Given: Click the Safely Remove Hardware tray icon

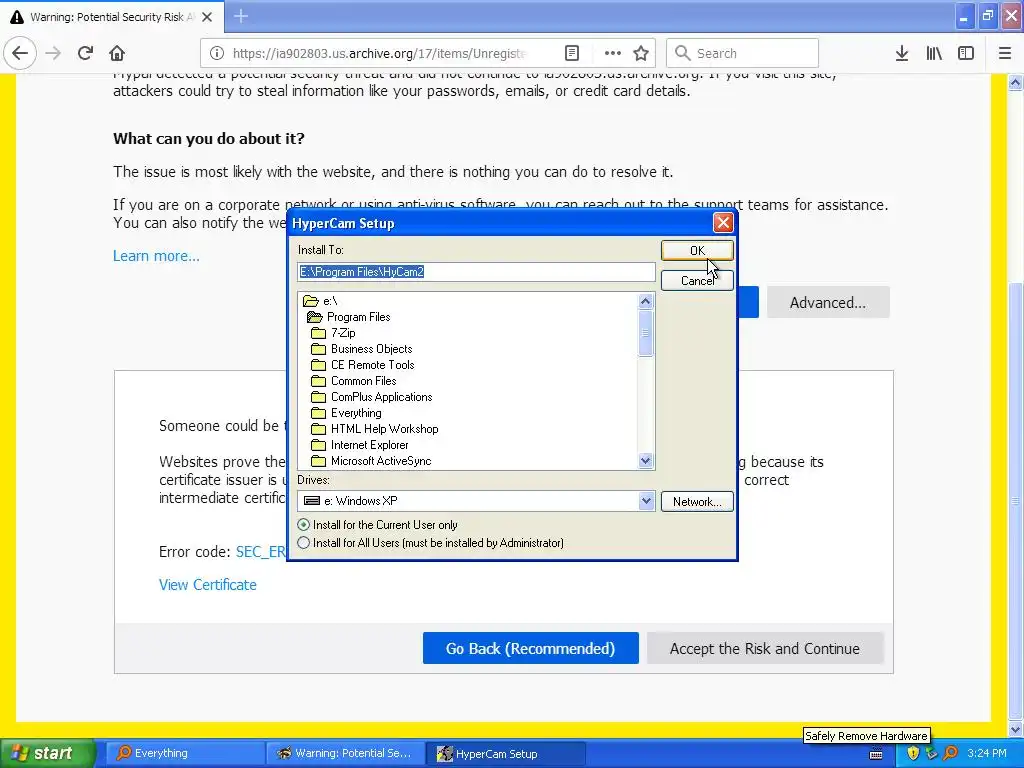Looking at the screenshot, I should 932,753.
